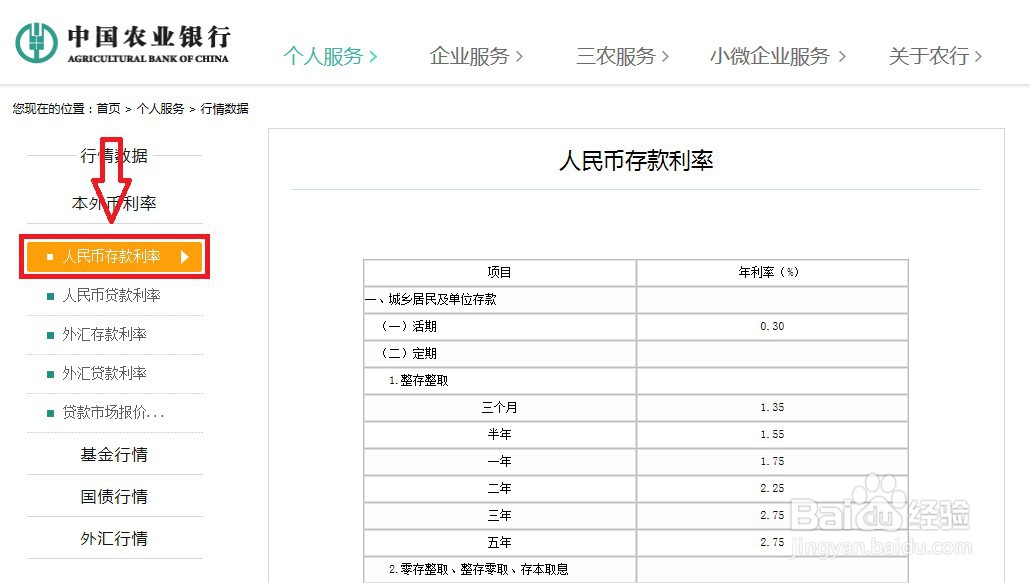Click 行情数据 in the breadcrumb
The image size is (1030, 583).
tap(224, 108)
